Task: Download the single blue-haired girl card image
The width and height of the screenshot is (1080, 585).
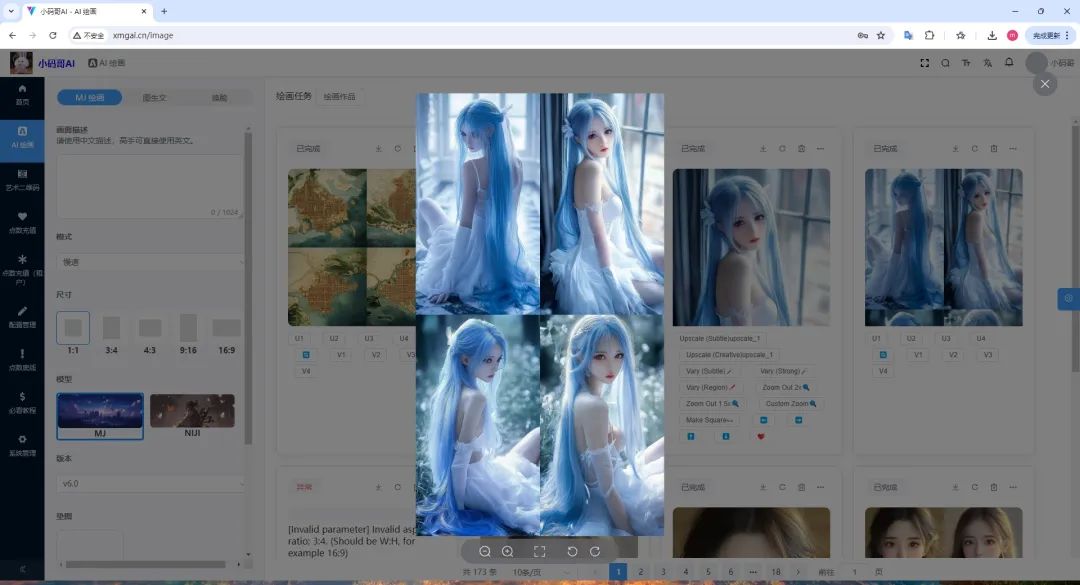Action: coord(763,149)
